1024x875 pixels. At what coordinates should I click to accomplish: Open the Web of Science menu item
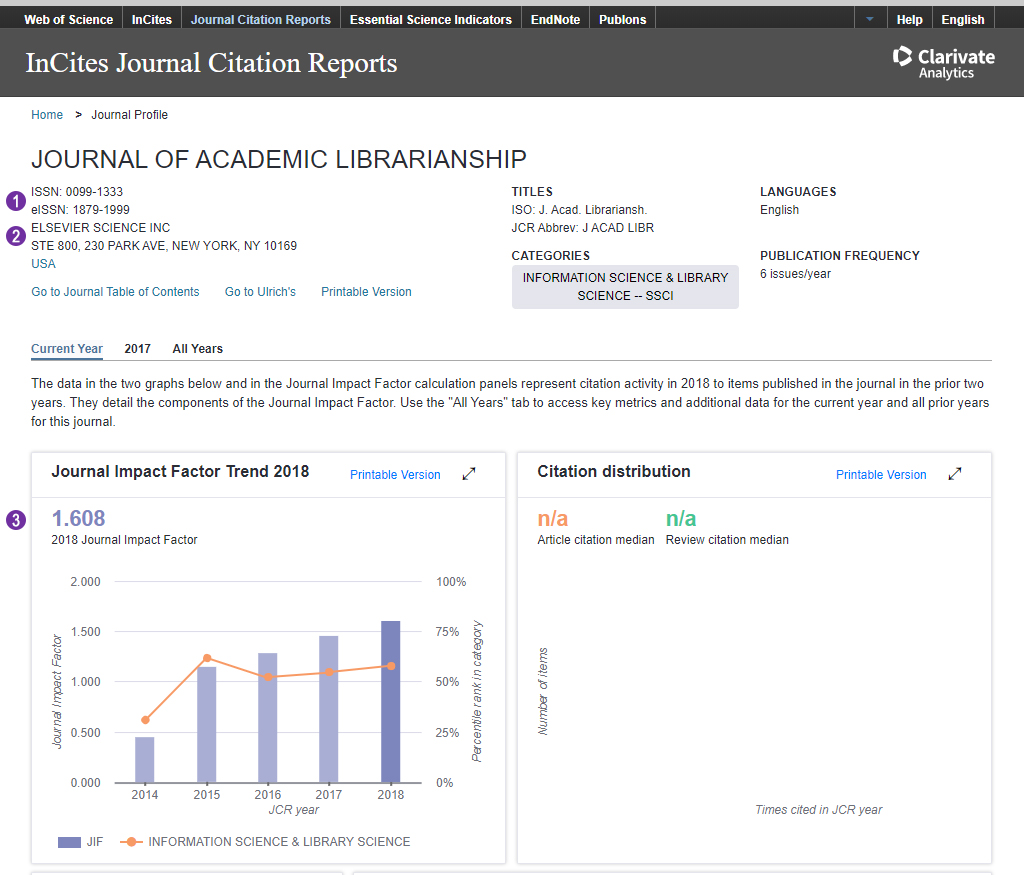(69, 20)
